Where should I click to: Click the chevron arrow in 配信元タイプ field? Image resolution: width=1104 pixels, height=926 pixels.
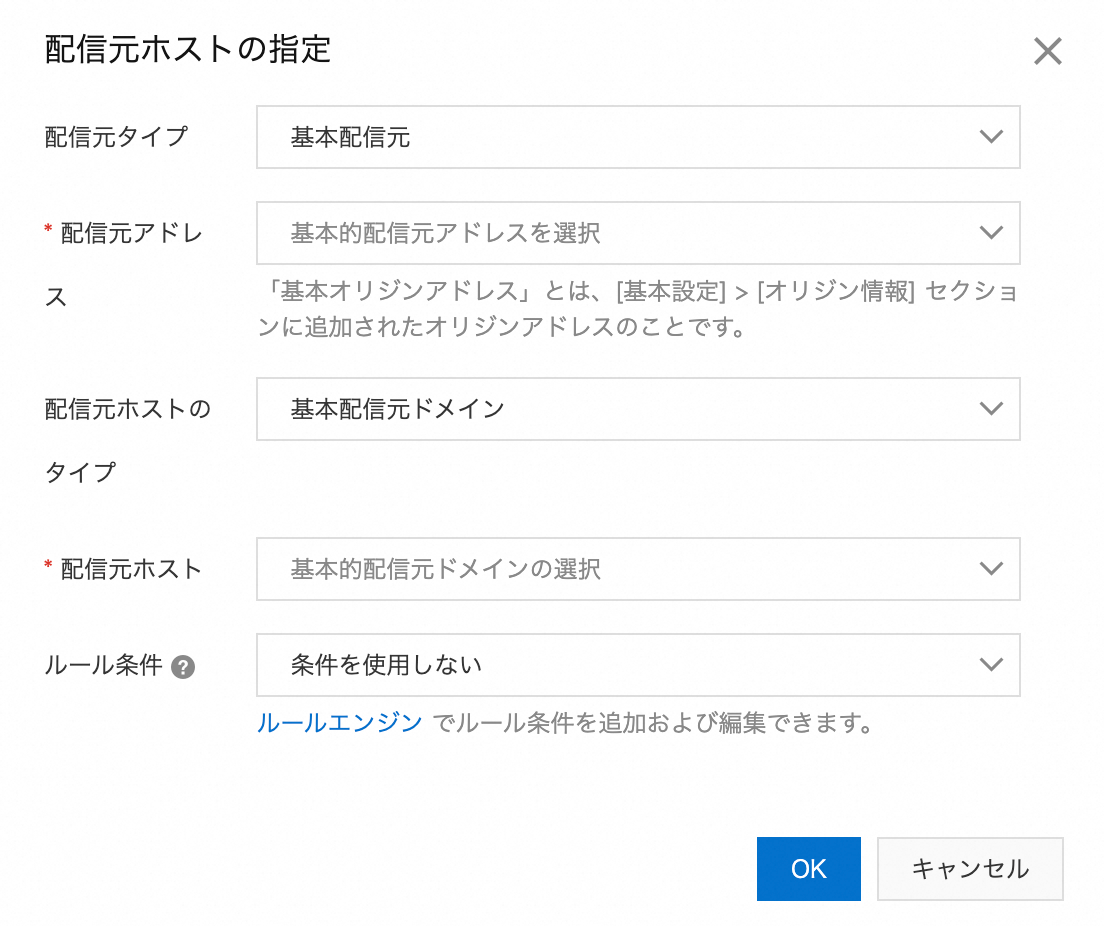(x=990, y=137)
